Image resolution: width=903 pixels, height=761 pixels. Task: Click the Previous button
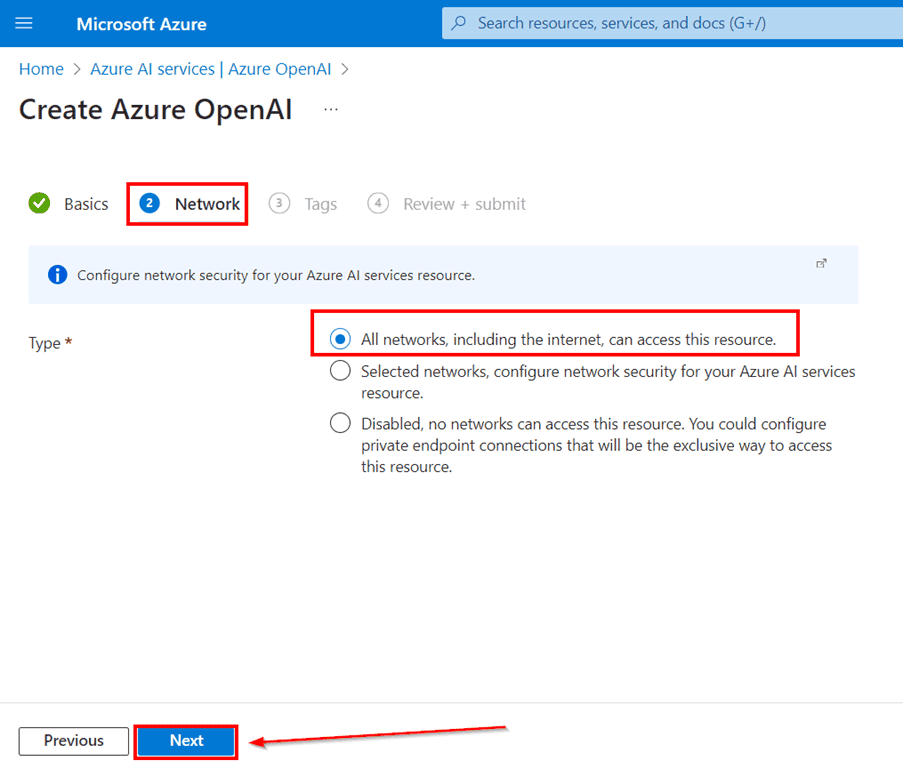click(73, 741)
